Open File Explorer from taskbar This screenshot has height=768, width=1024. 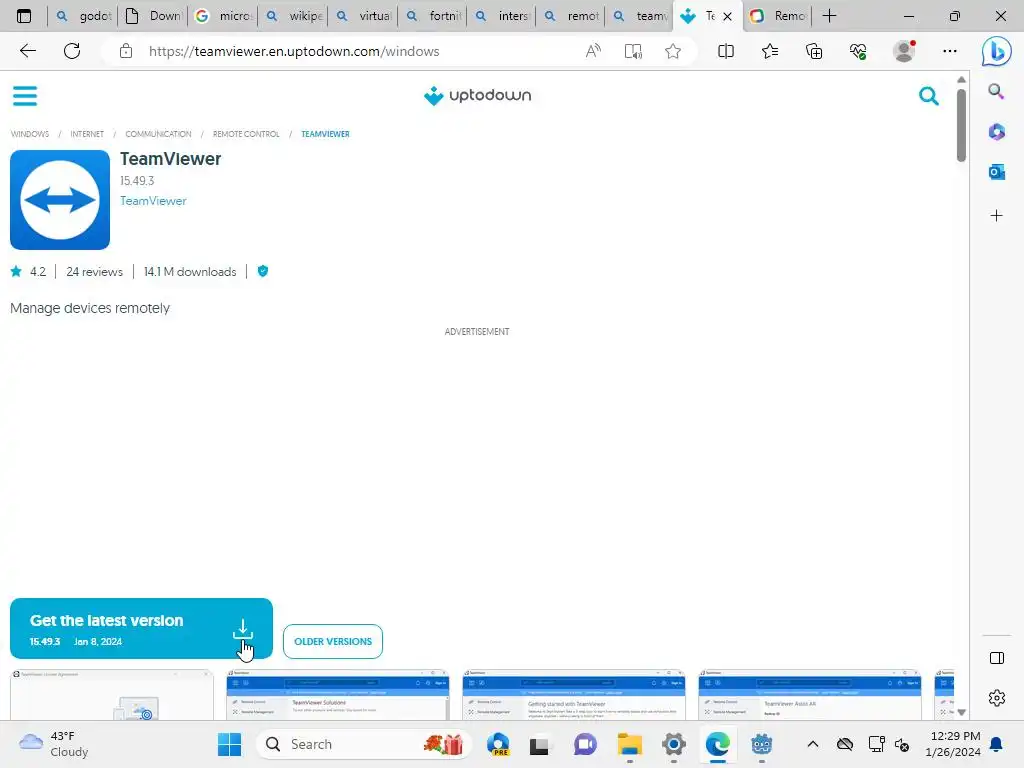(x=630, y=744)
